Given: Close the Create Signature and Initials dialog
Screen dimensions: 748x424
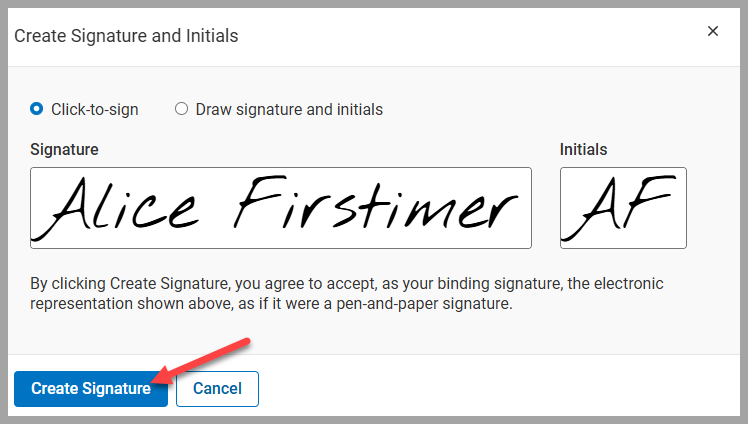Looking at the screenshot, I should [713, 31].
